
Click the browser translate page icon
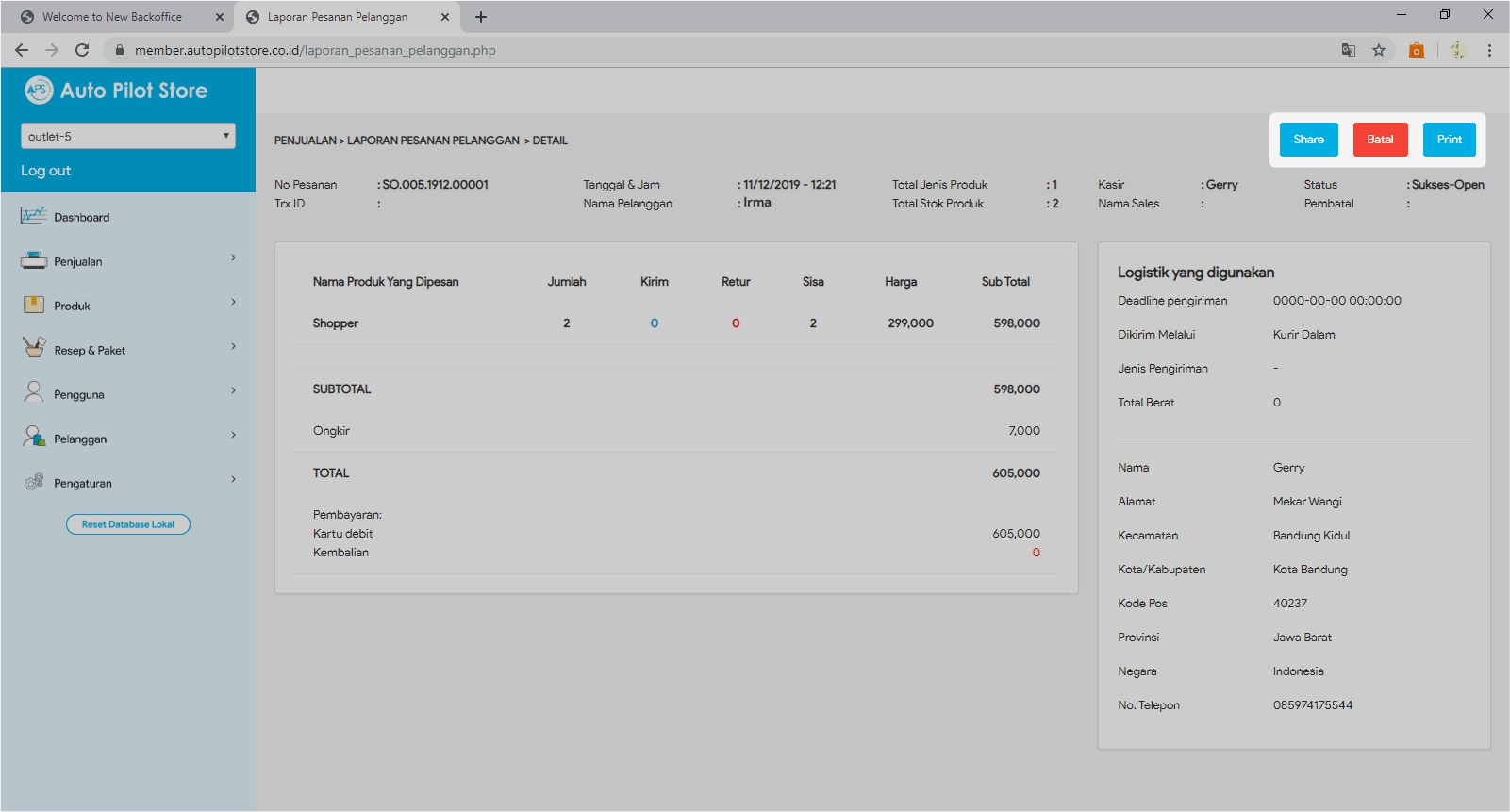pyautogui.click(x=1349, y=50)
